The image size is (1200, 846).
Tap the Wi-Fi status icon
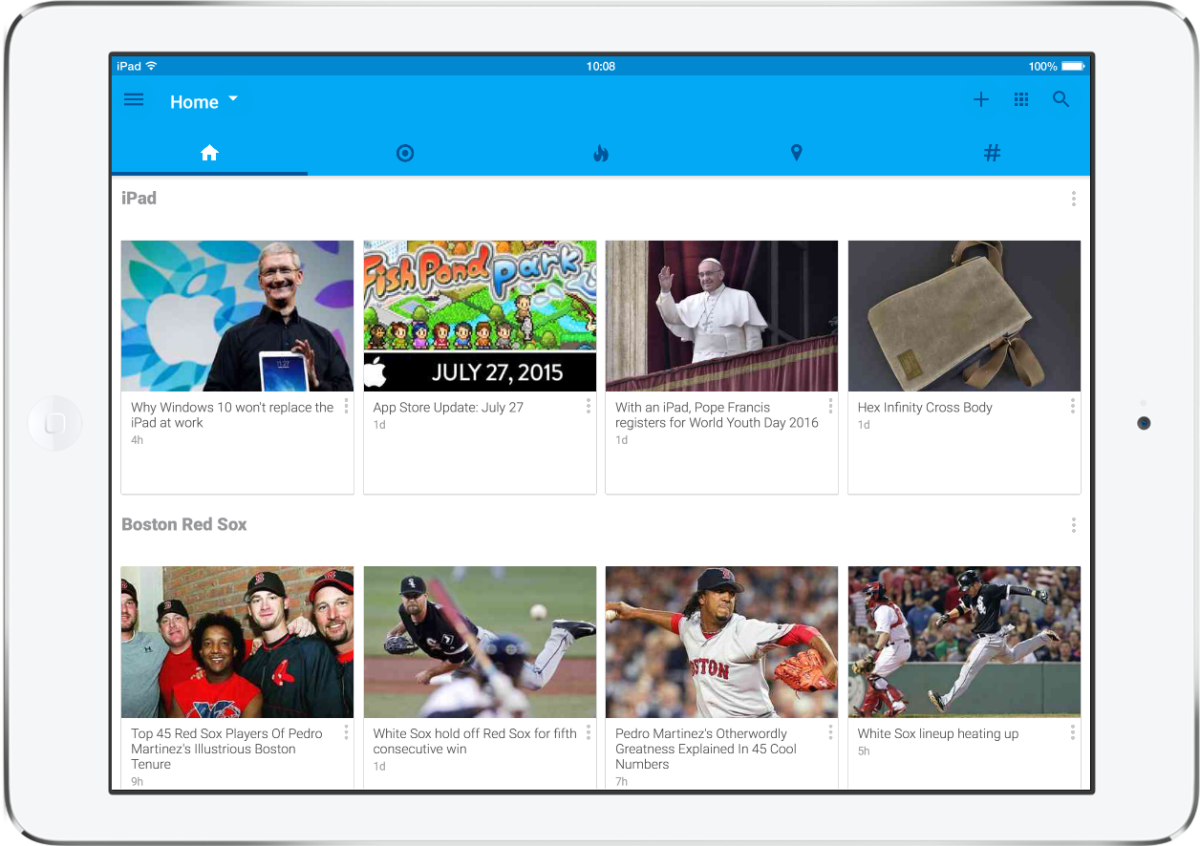click(x=151, y=66)
